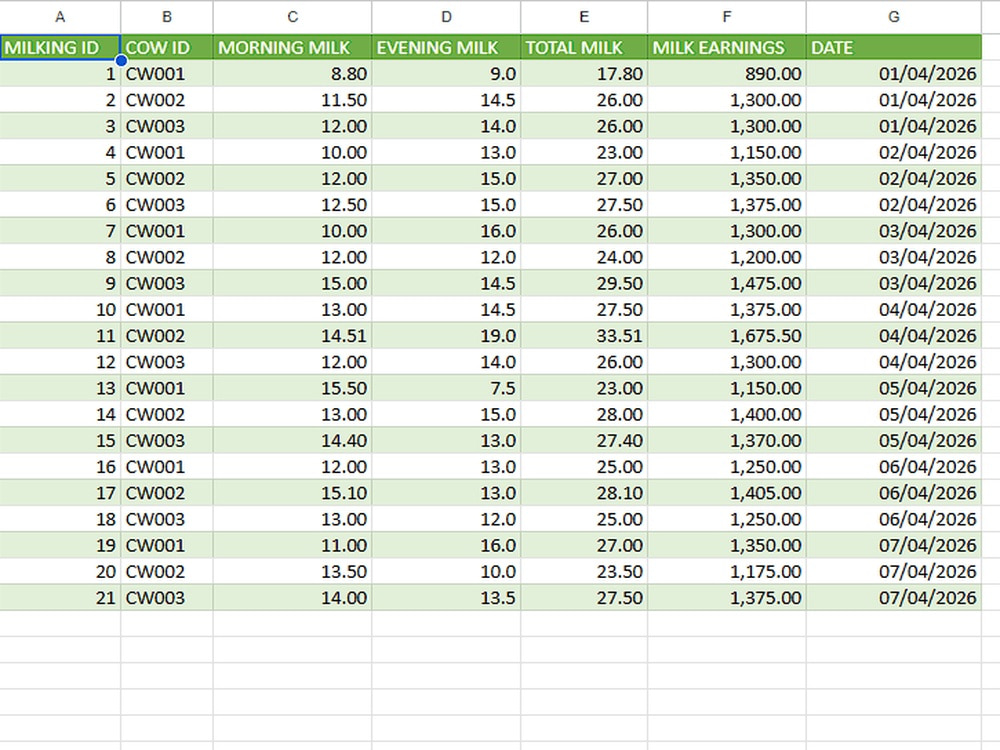
Task: Select morning milk value 15.50
Action: (292, 388)
